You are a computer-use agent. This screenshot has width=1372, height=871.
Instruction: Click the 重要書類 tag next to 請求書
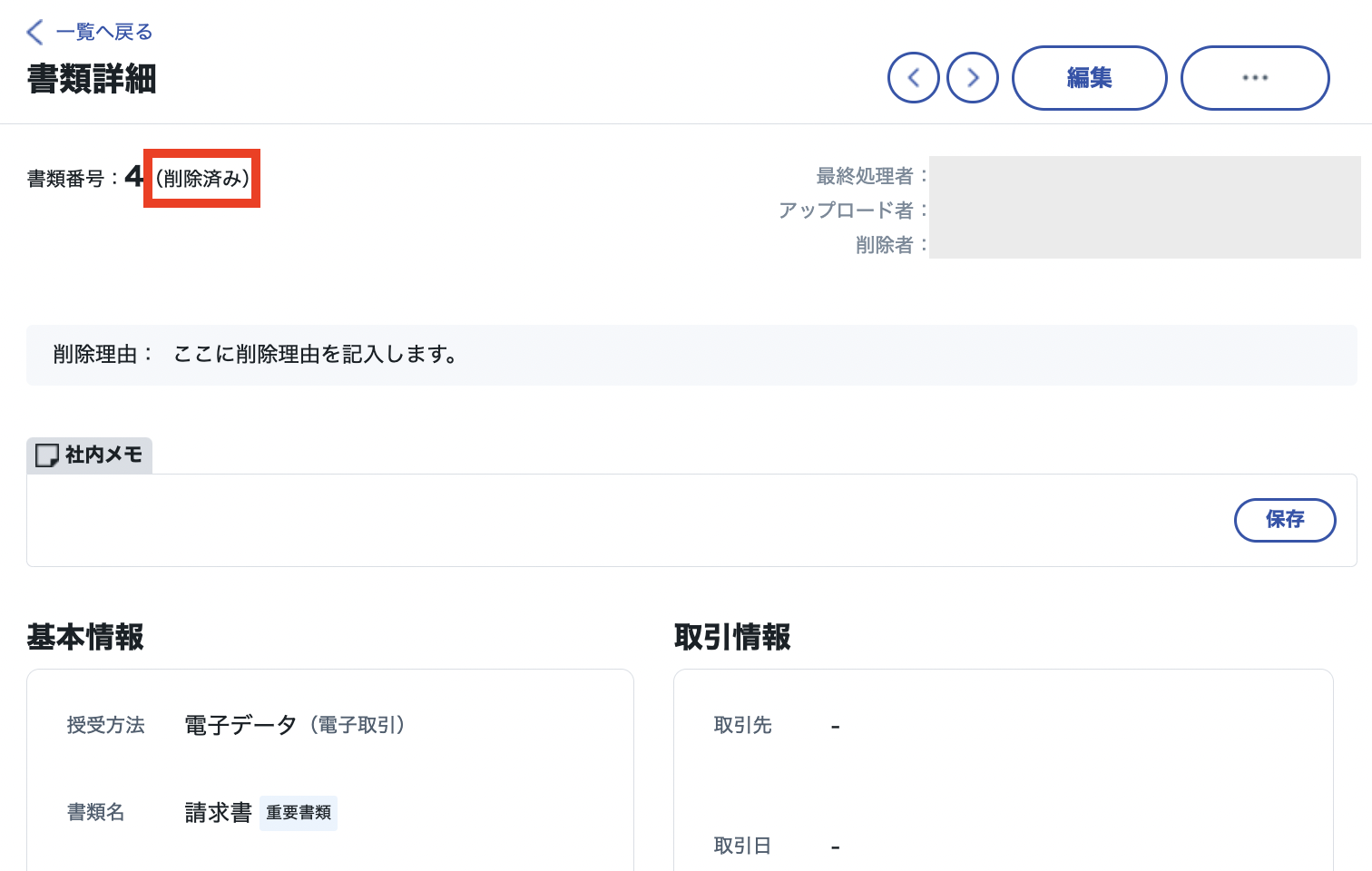click(299, 813)
